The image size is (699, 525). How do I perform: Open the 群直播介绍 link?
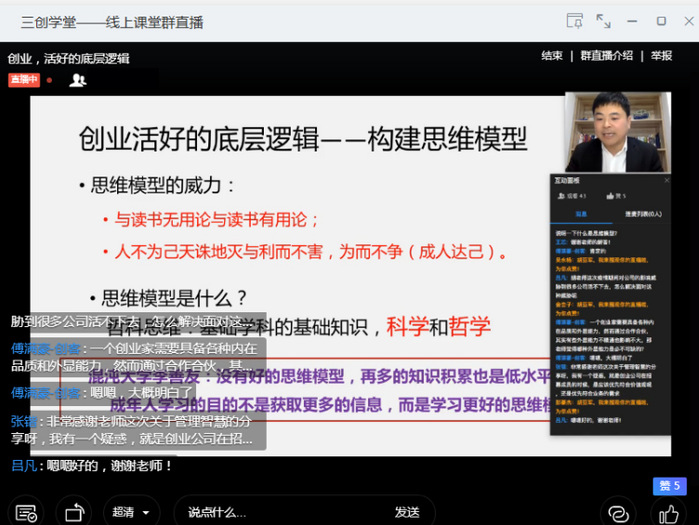click(607, 56)
